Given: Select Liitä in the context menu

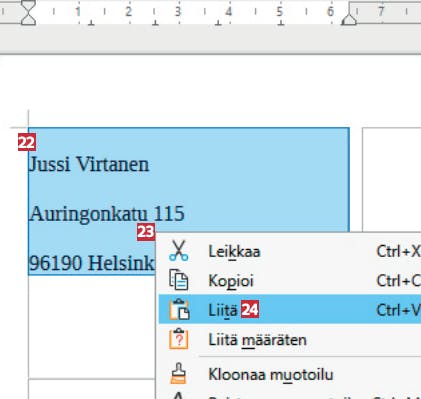Looking at the screenshot, I should (x=290, y=309).
